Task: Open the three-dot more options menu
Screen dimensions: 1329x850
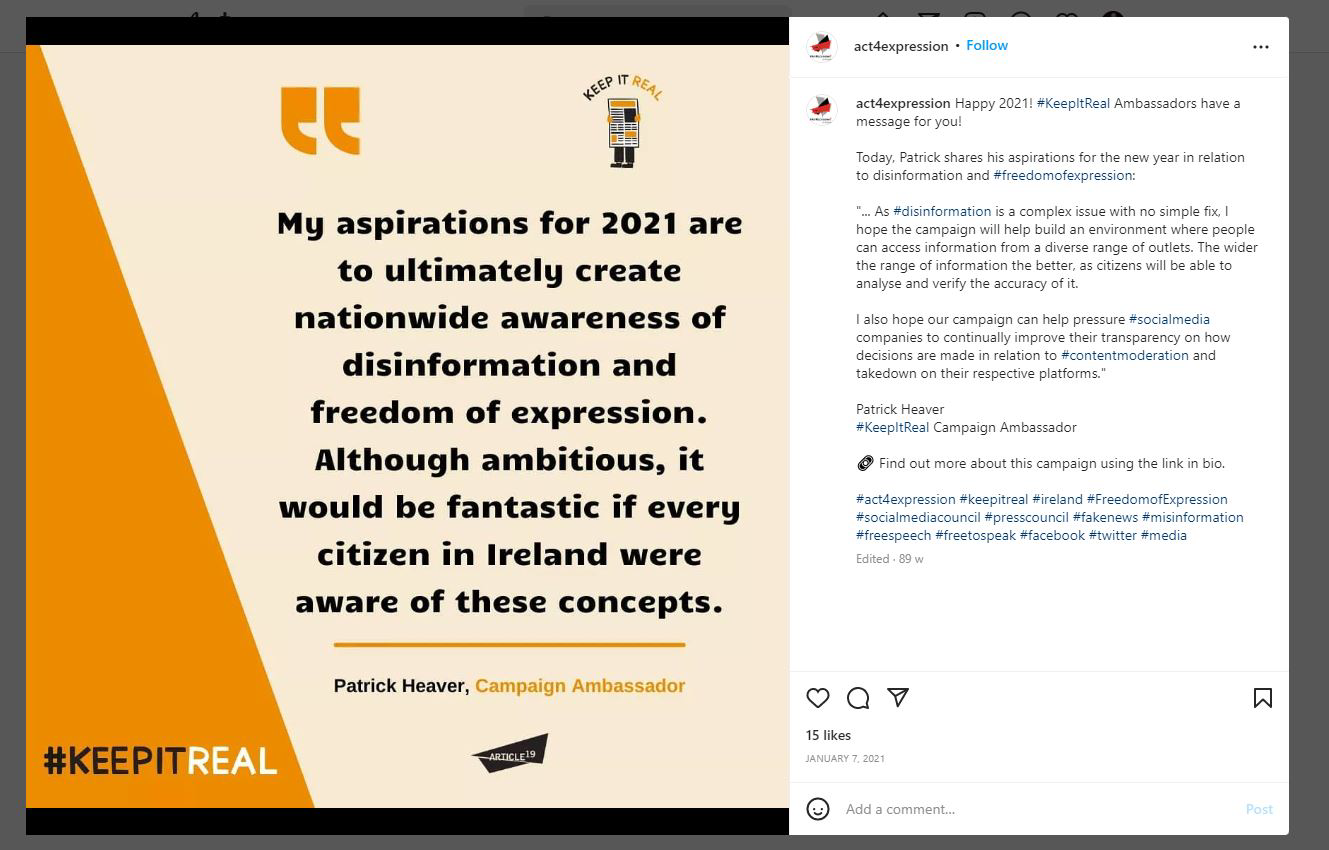Action: (1260, 47)
